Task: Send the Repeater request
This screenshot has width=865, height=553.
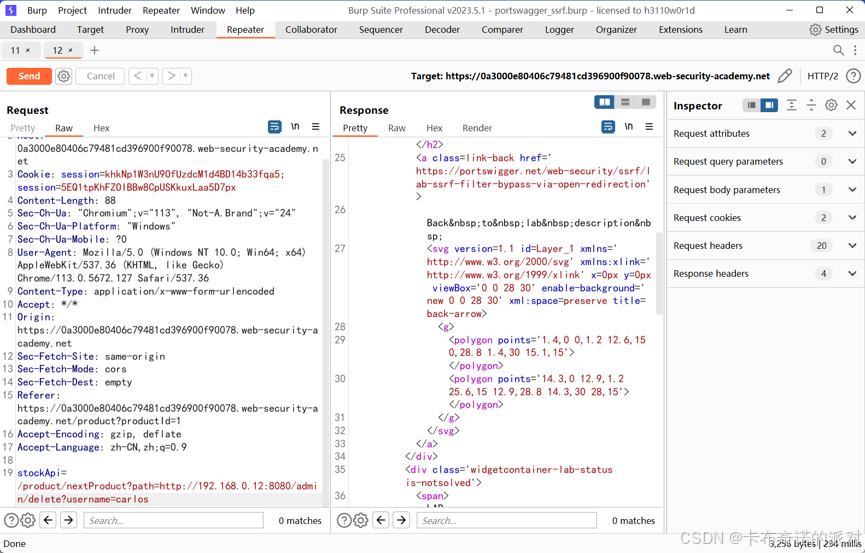Action: click(29, 76)
